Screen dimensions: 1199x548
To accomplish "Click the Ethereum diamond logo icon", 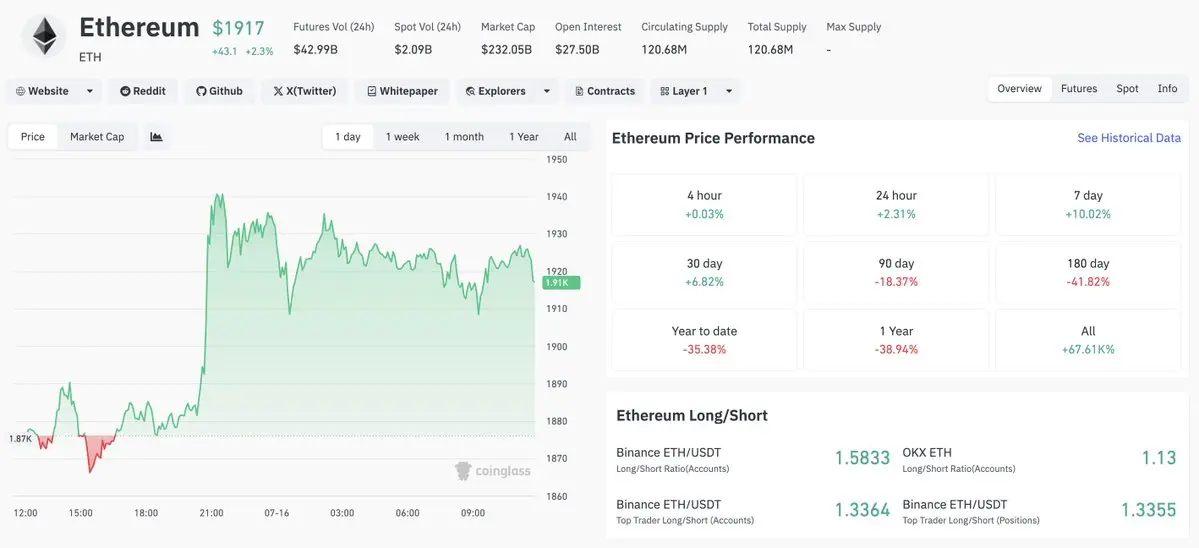I will (44, 36).
